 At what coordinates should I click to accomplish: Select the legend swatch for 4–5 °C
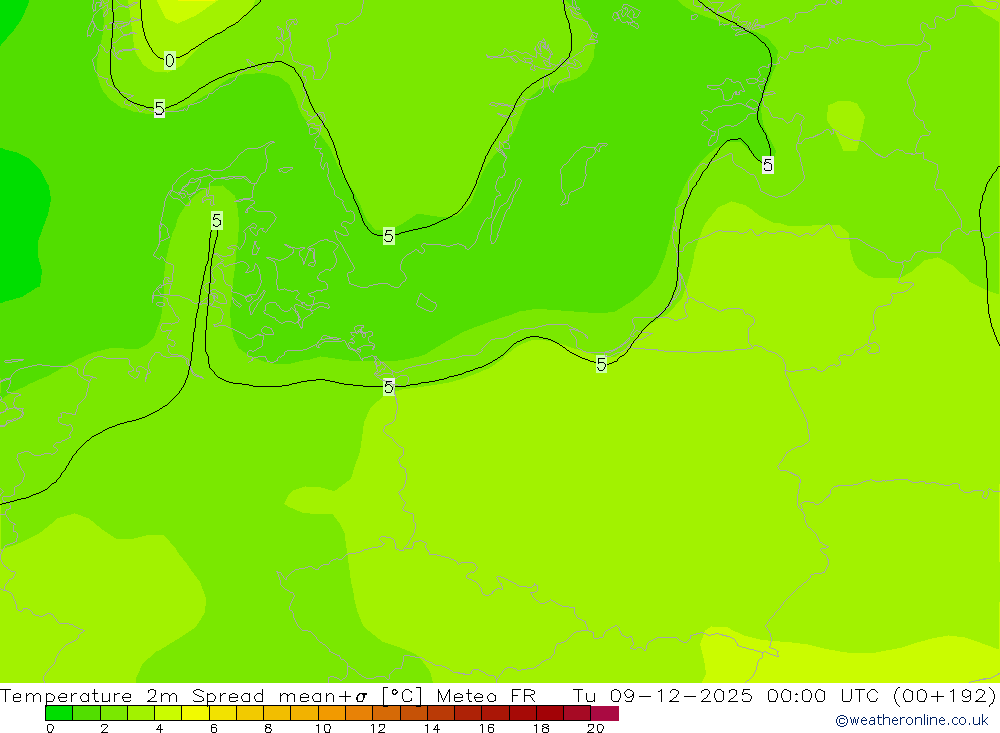pos(168,713)
